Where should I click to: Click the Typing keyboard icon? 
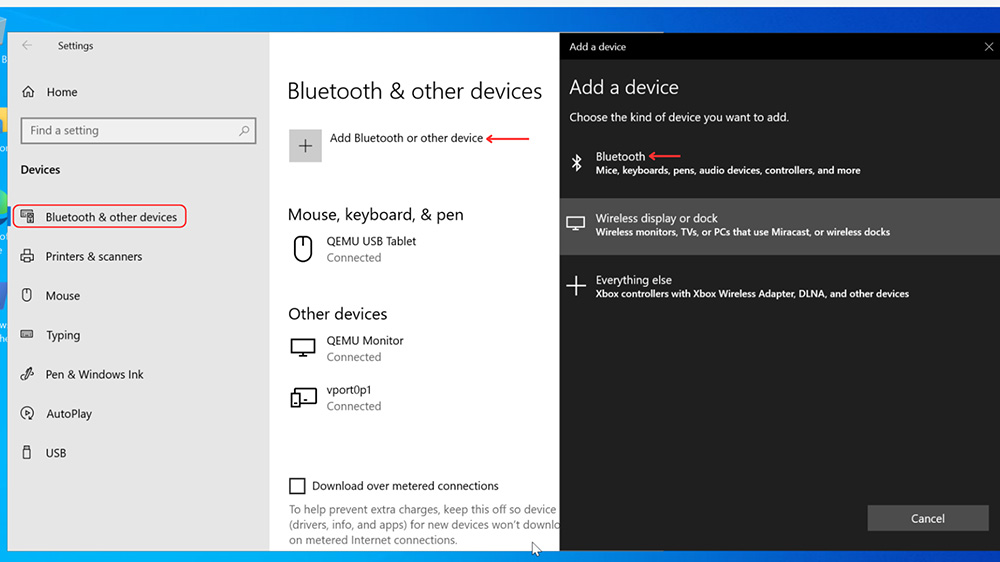27,334
